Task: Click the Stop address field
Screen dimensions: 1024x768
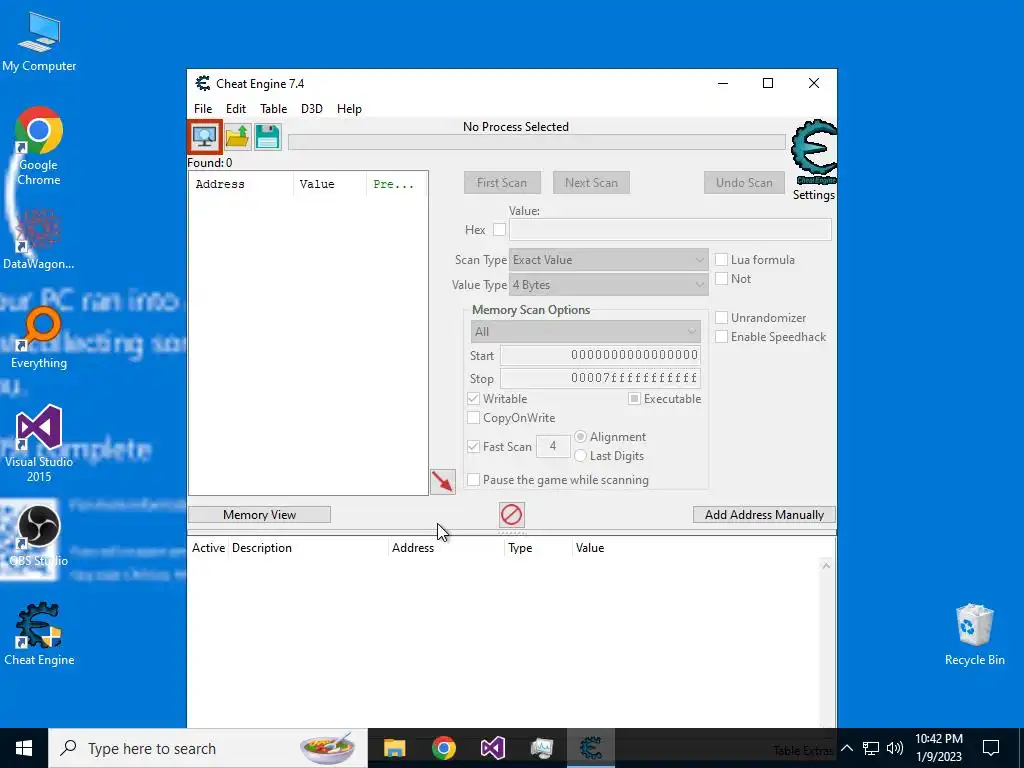Action: pos(600,378)
